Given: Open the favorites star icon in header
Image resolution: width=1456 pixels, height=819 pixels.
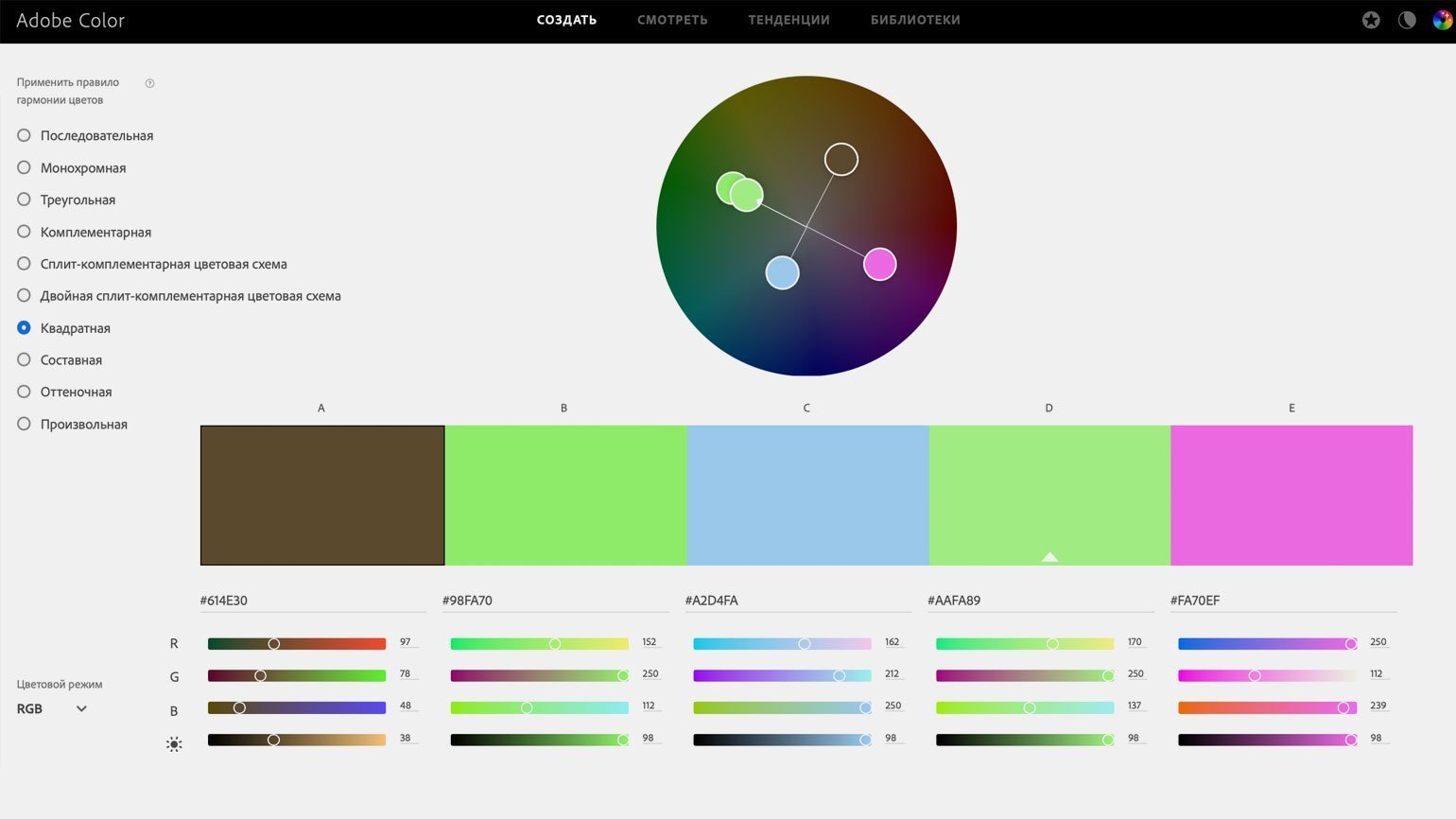Looking at the screenshot, I should point(1371,20).
